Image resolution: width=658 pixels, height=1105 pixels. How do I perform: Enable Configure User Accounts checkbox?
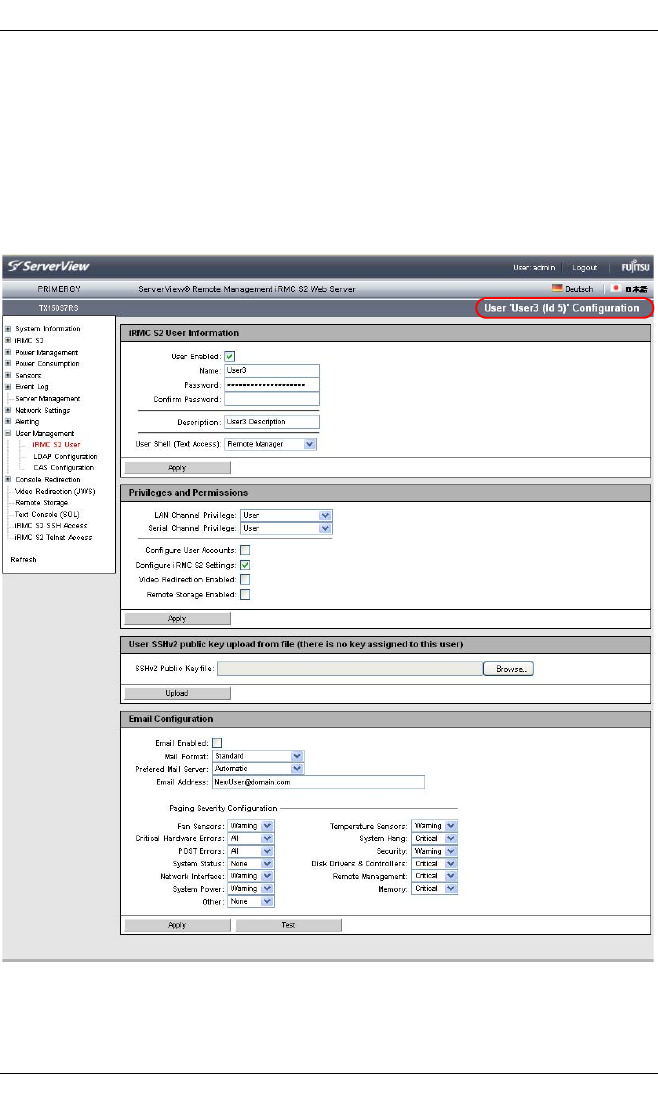(245, 550)
